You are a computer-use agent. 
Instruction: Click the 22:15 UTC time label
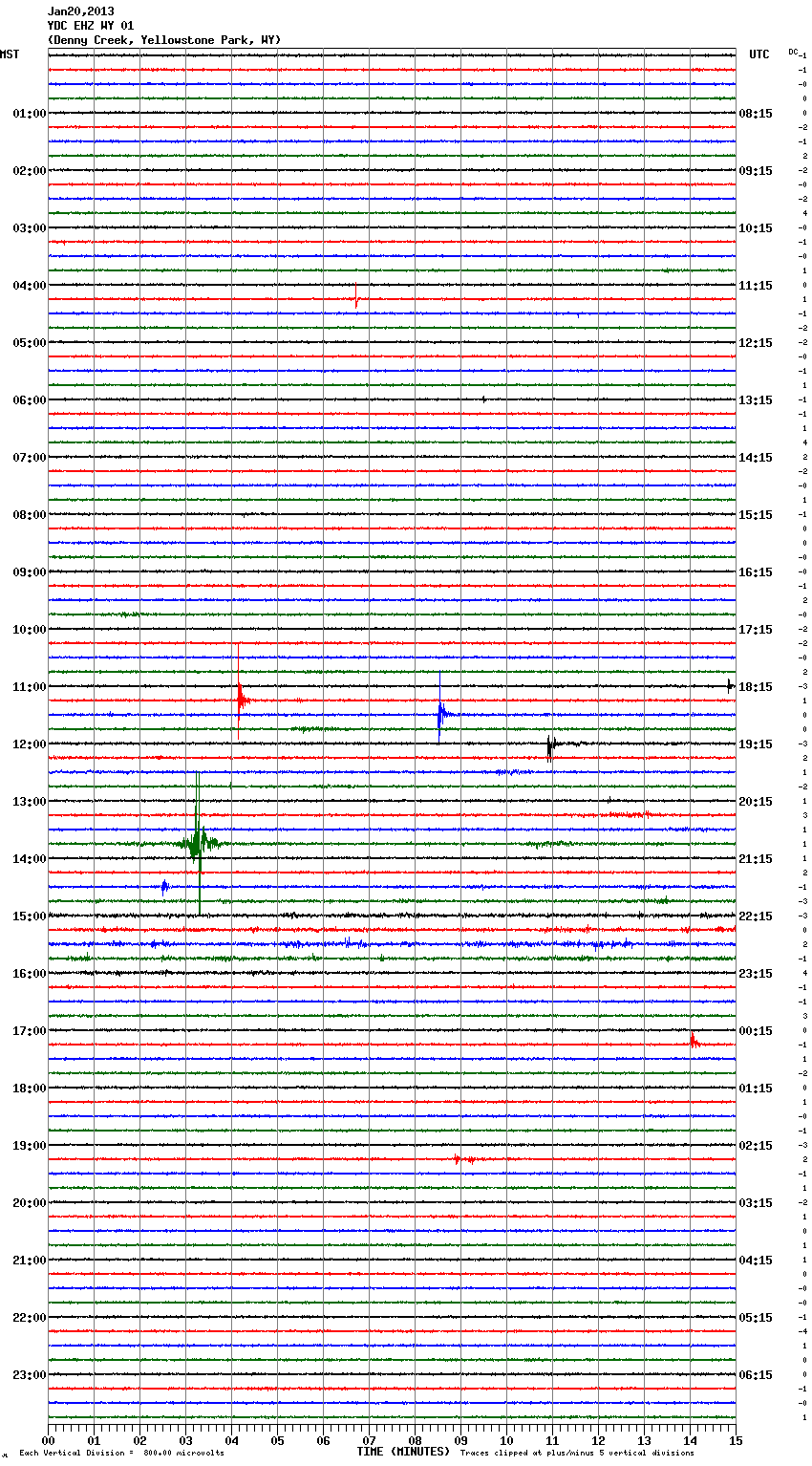point(756,916)
